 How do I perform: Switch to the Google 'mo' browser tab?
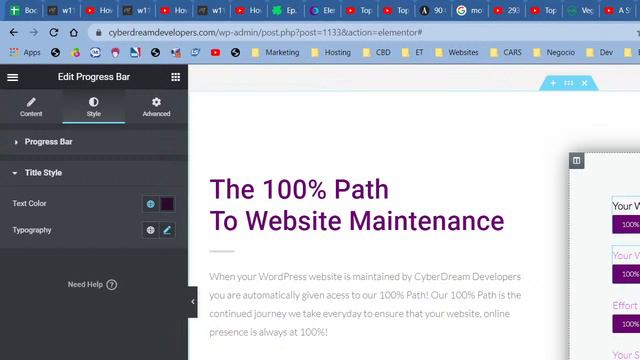[469, 11]
